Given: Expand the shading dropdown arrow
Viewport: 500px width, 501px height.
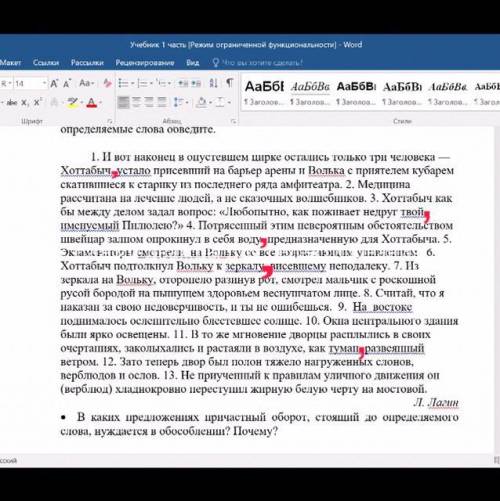Looking at the screenshot, I should point(210,103).
